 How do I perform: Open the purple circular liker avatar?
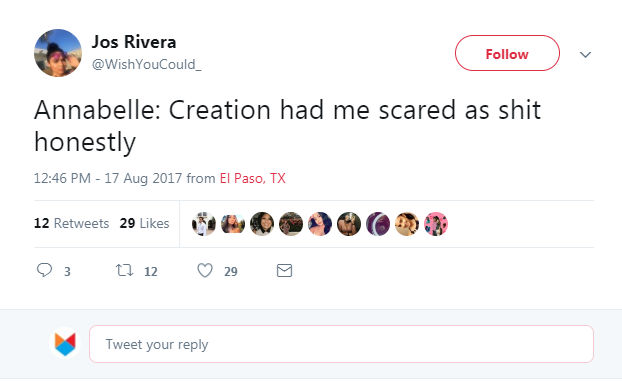point(378,224)
